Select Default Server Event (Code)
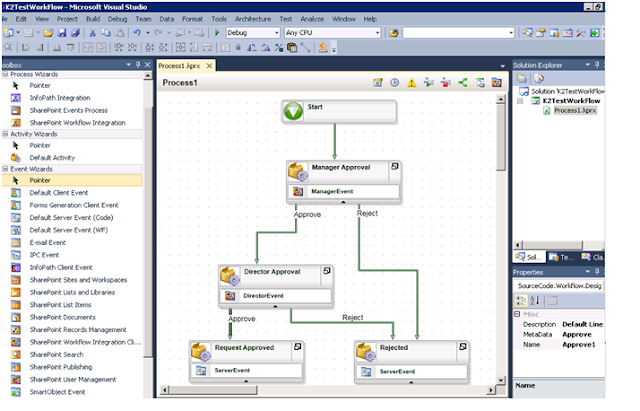Screen dimensions: 640x411 point(71,218)
